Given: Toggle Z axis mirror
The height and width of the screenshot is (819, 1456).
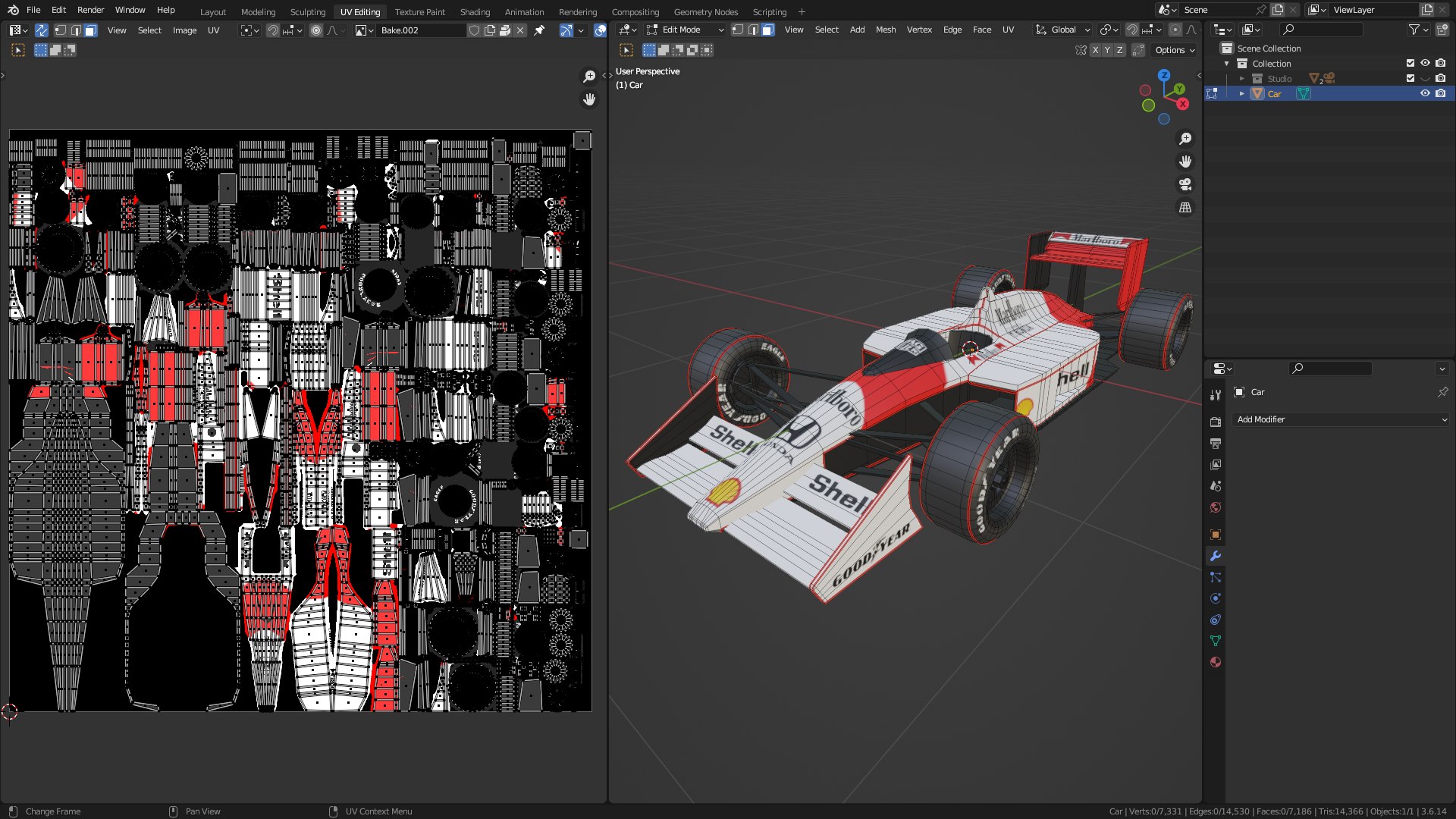Looking at the screenshot, I should (1119, 50).
